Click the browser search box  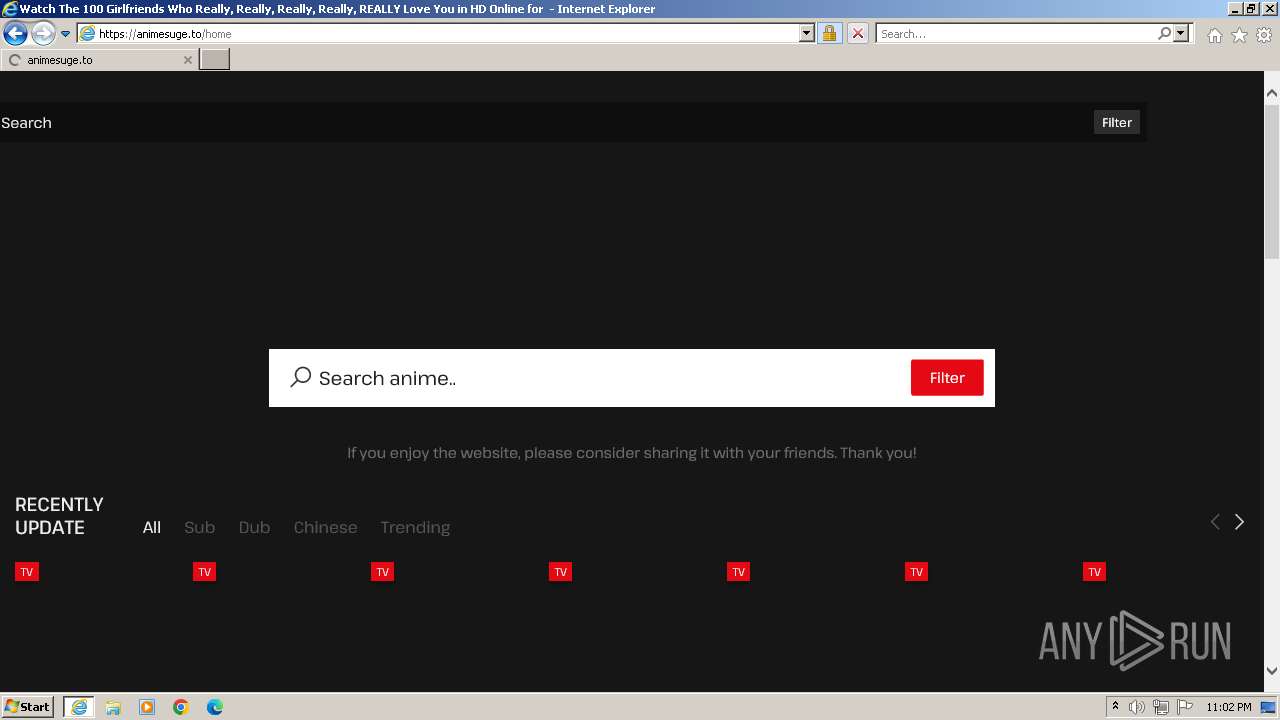coord(1015,33)
